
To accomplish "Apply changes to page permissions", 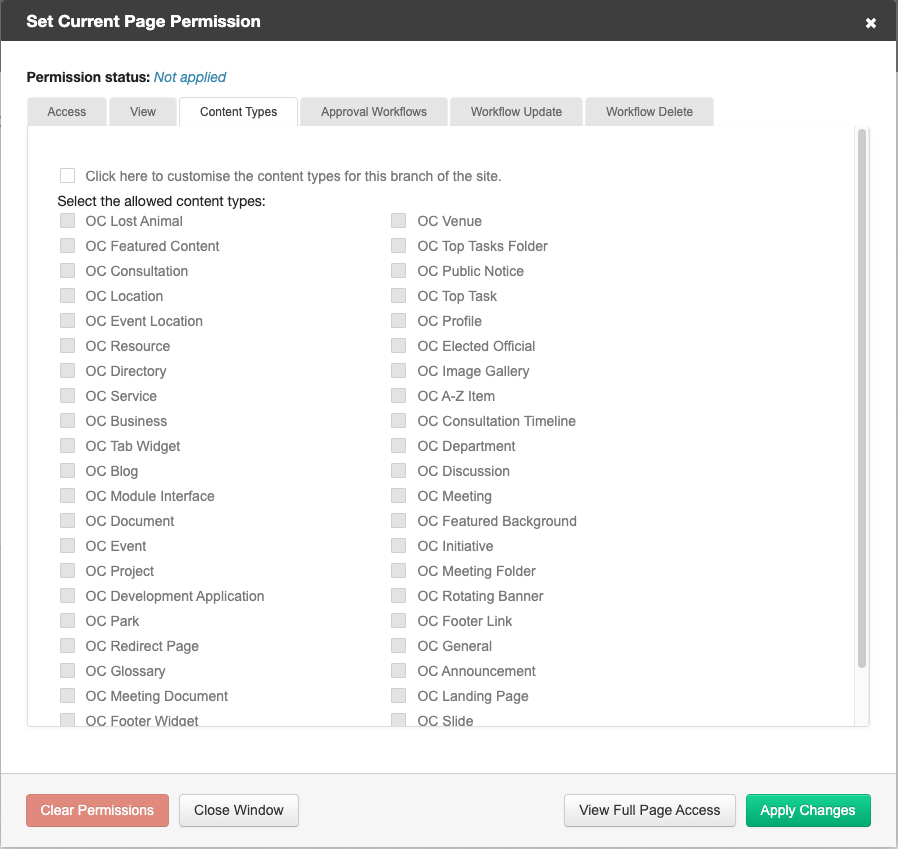I will [808, 811].
